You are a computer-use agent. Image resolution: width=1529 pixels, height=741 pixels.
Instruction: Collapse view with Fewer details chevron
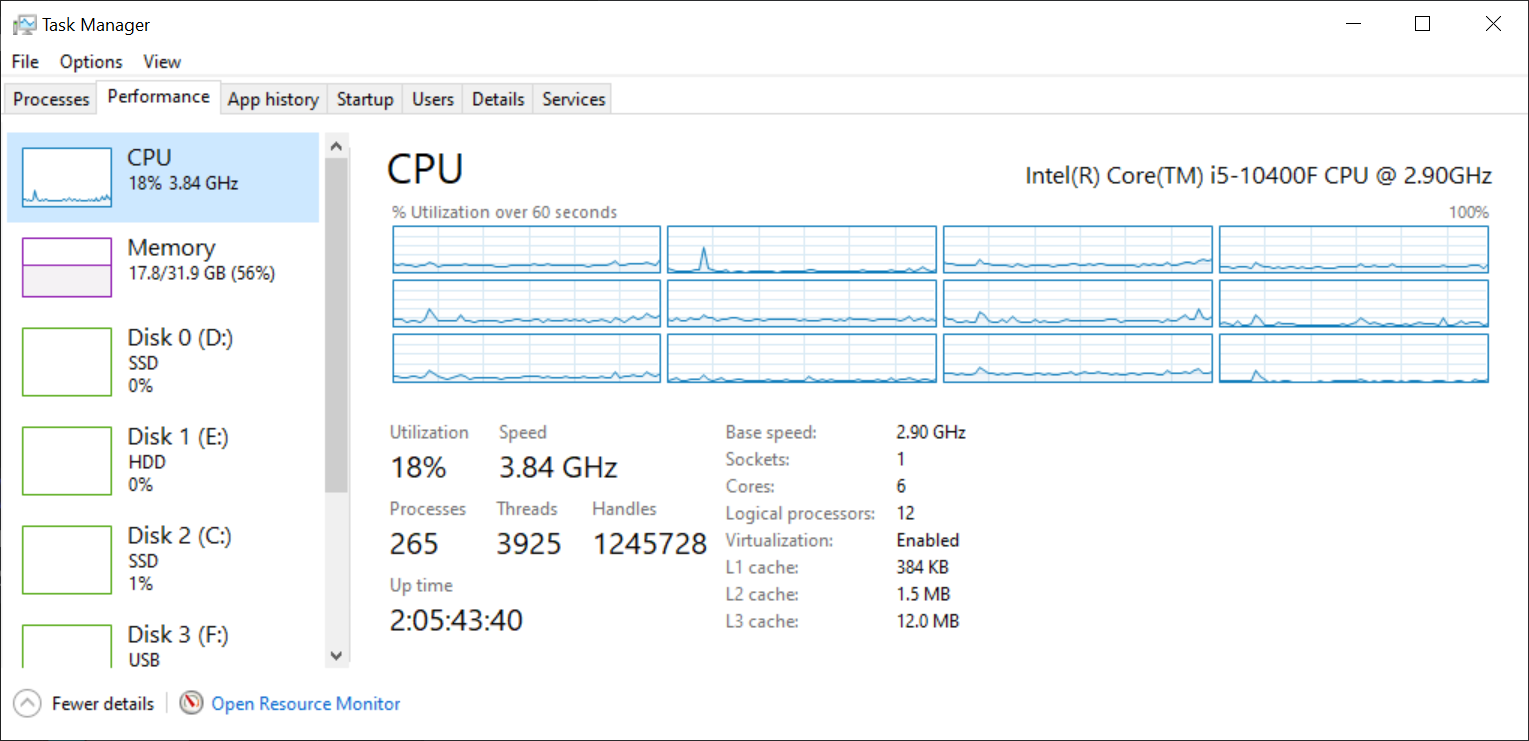28,704
